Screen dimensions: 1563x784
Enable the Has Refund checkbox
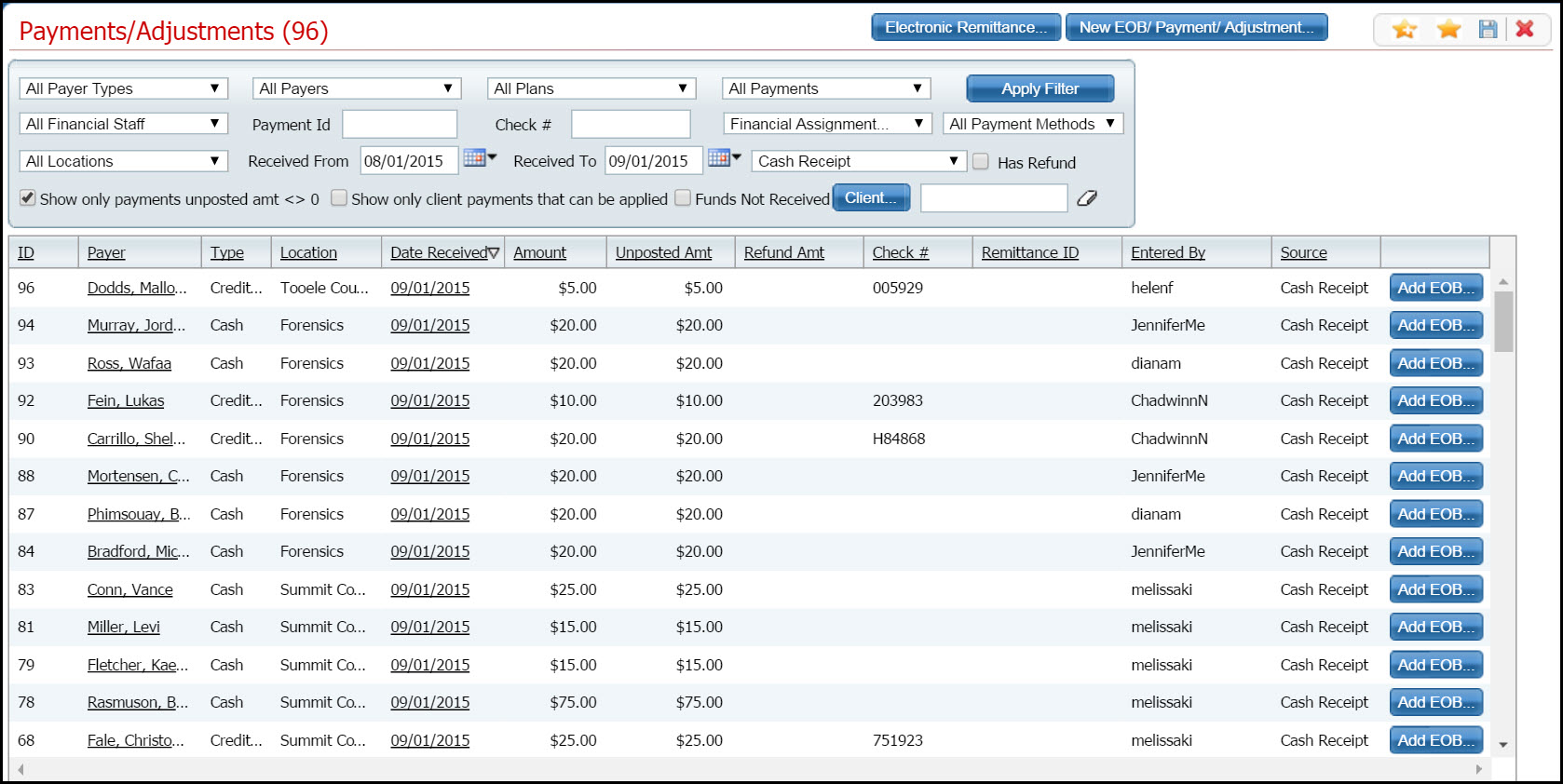(981, 162)
